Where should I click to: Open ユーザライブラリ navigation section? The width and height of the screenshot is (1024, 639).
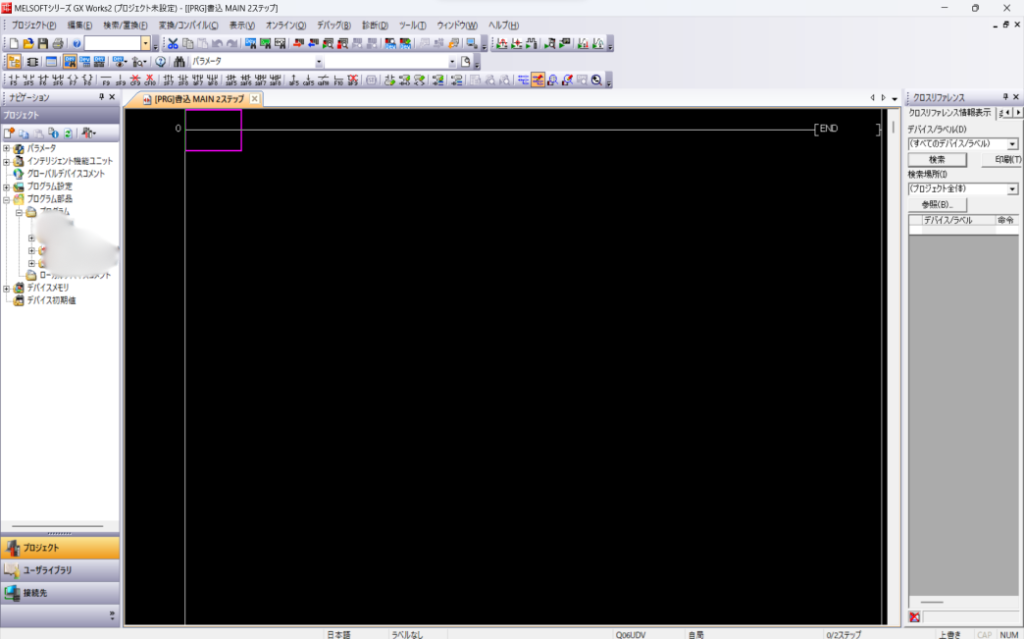point(60,570)
